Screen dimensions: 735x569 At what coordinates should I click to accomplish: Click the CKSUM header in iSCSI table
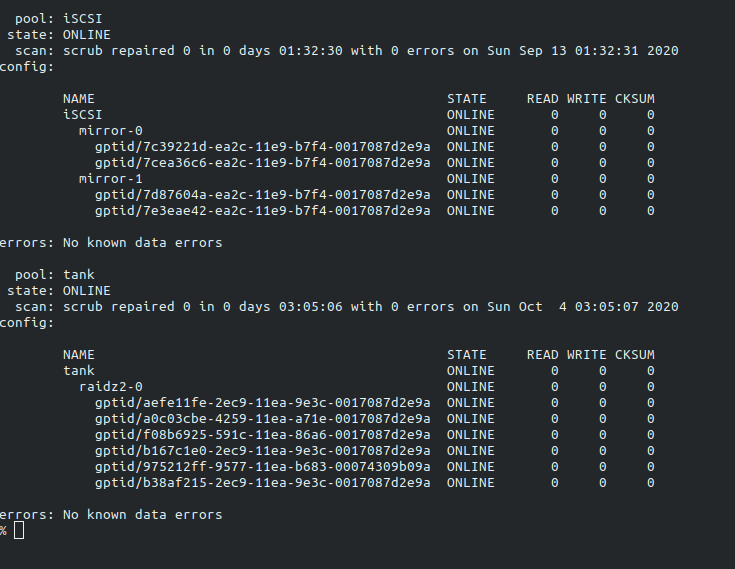click(635, 99)
